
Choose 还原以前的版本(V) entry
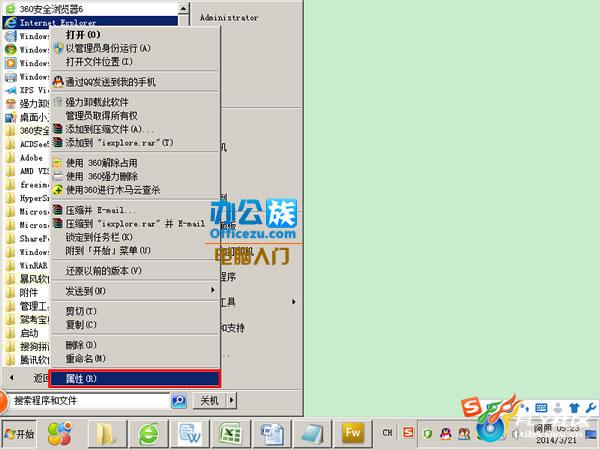pos(134,271)
